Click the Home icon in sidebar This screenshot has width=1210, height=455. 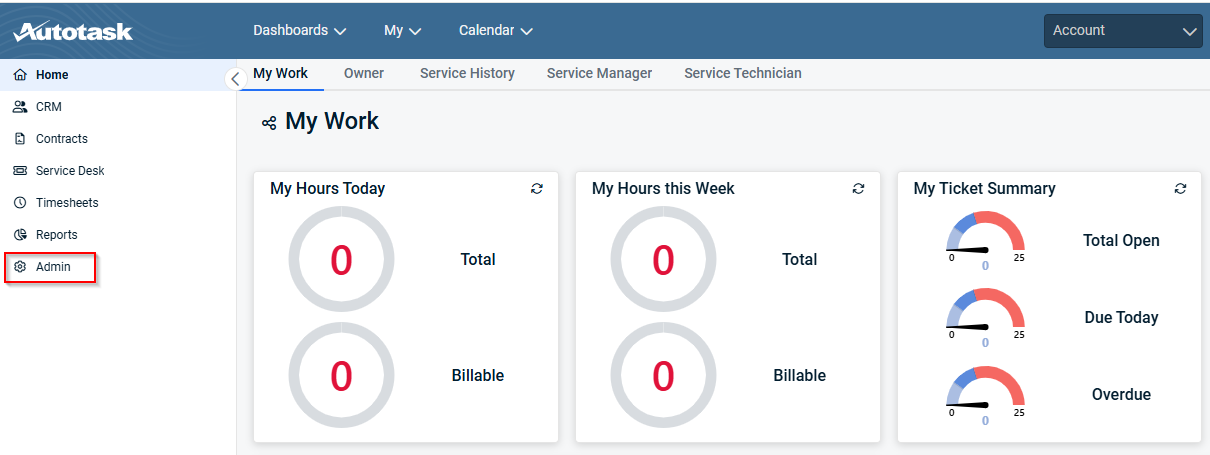[20, 75]
